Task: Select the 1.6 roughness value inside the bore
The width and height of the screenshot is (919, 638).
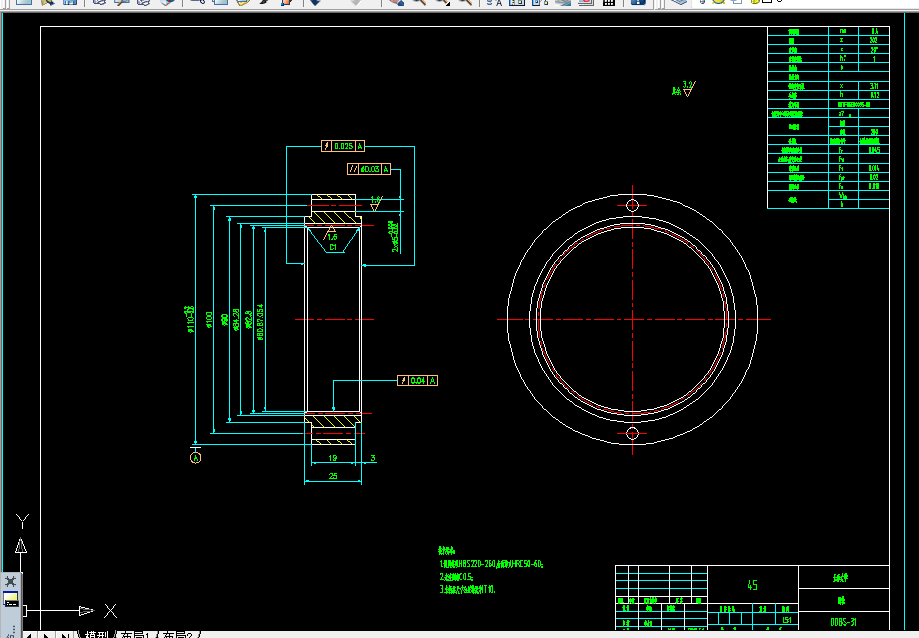Action: (332, 237)
